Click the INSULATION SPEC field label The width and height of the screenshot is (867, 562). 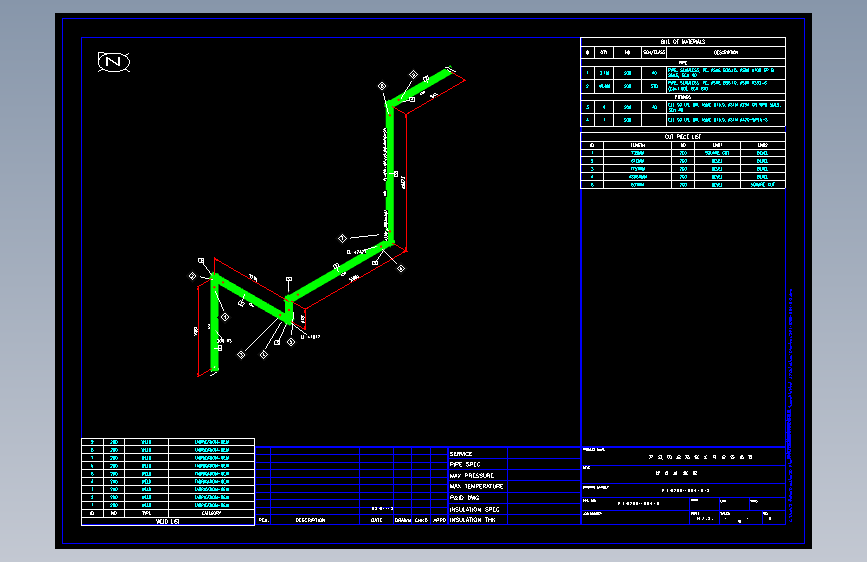[474, 509]
